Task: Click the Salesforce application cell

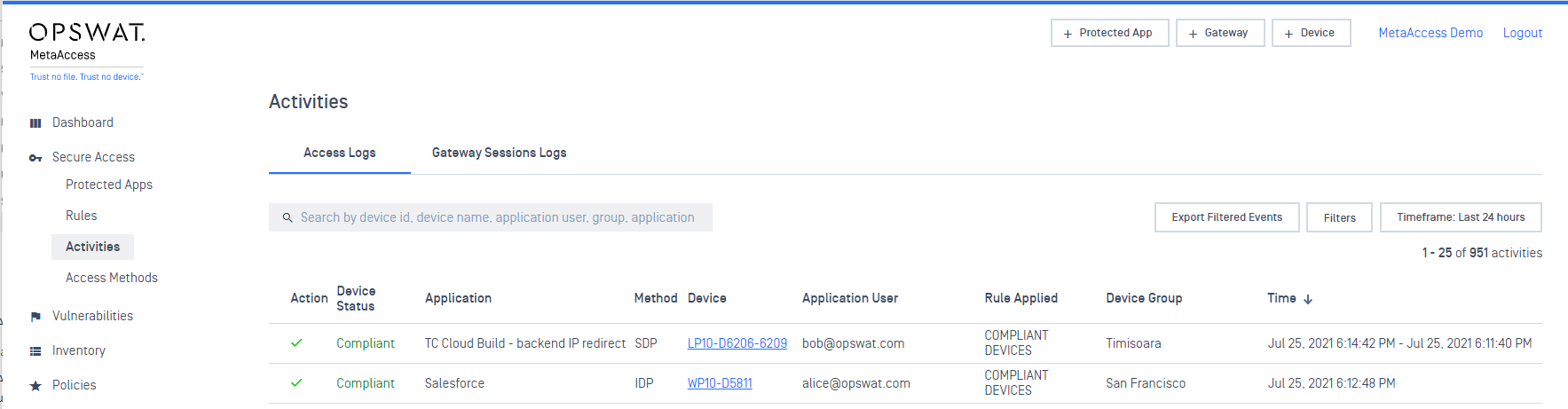Action: point(454,383)
